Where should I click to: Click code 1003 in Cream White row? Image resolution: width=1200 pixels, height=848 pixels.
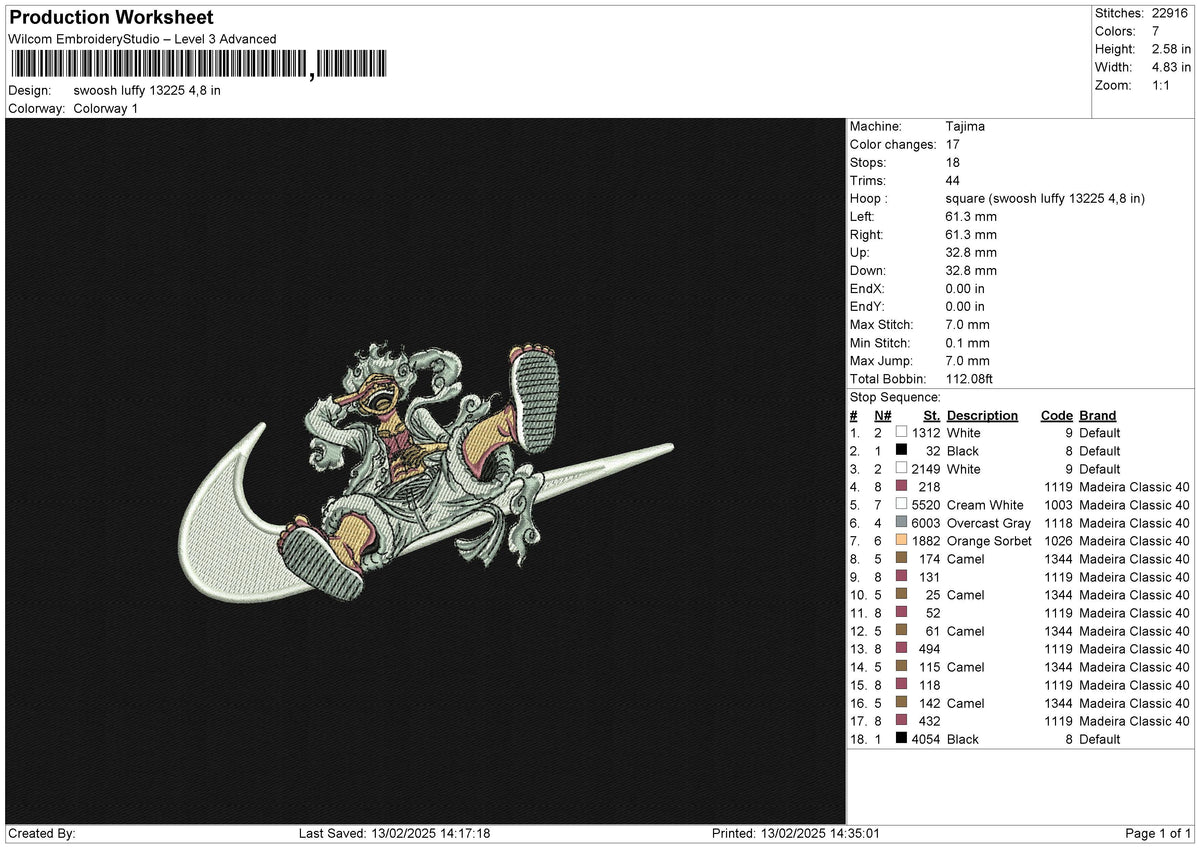(1058, 505)
